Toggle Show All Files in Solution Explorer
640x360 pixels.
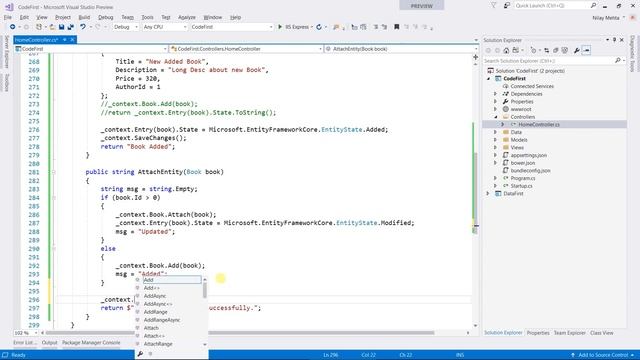point(565,50)
